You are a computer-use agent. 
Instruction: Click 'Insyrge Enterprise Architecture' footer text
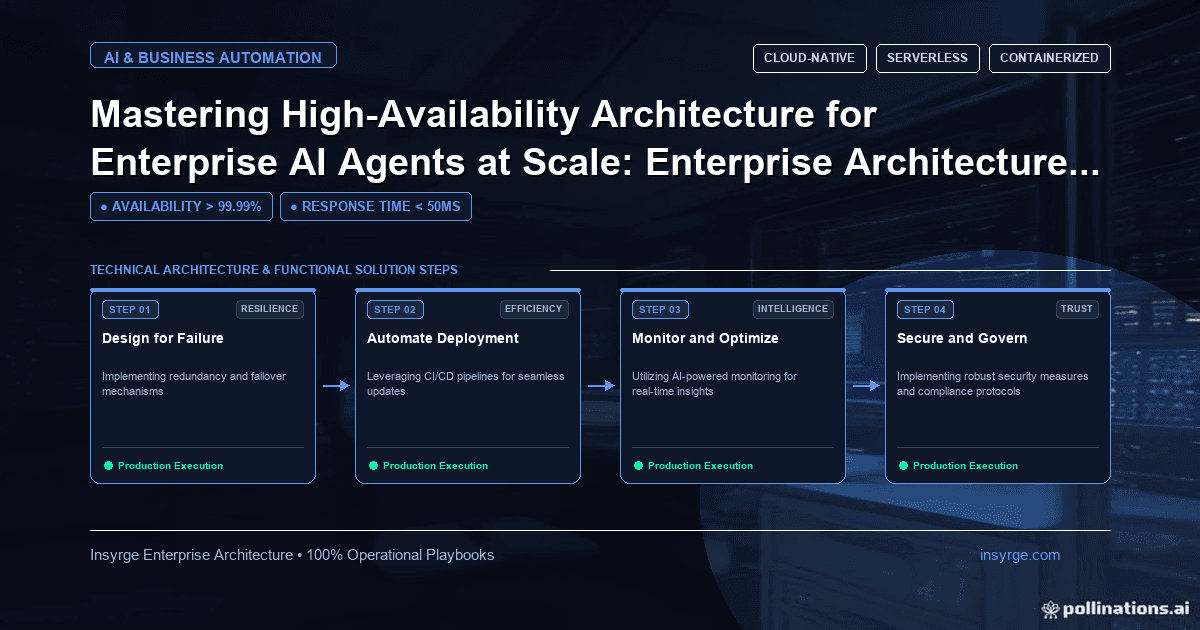(x=191, y=555)
